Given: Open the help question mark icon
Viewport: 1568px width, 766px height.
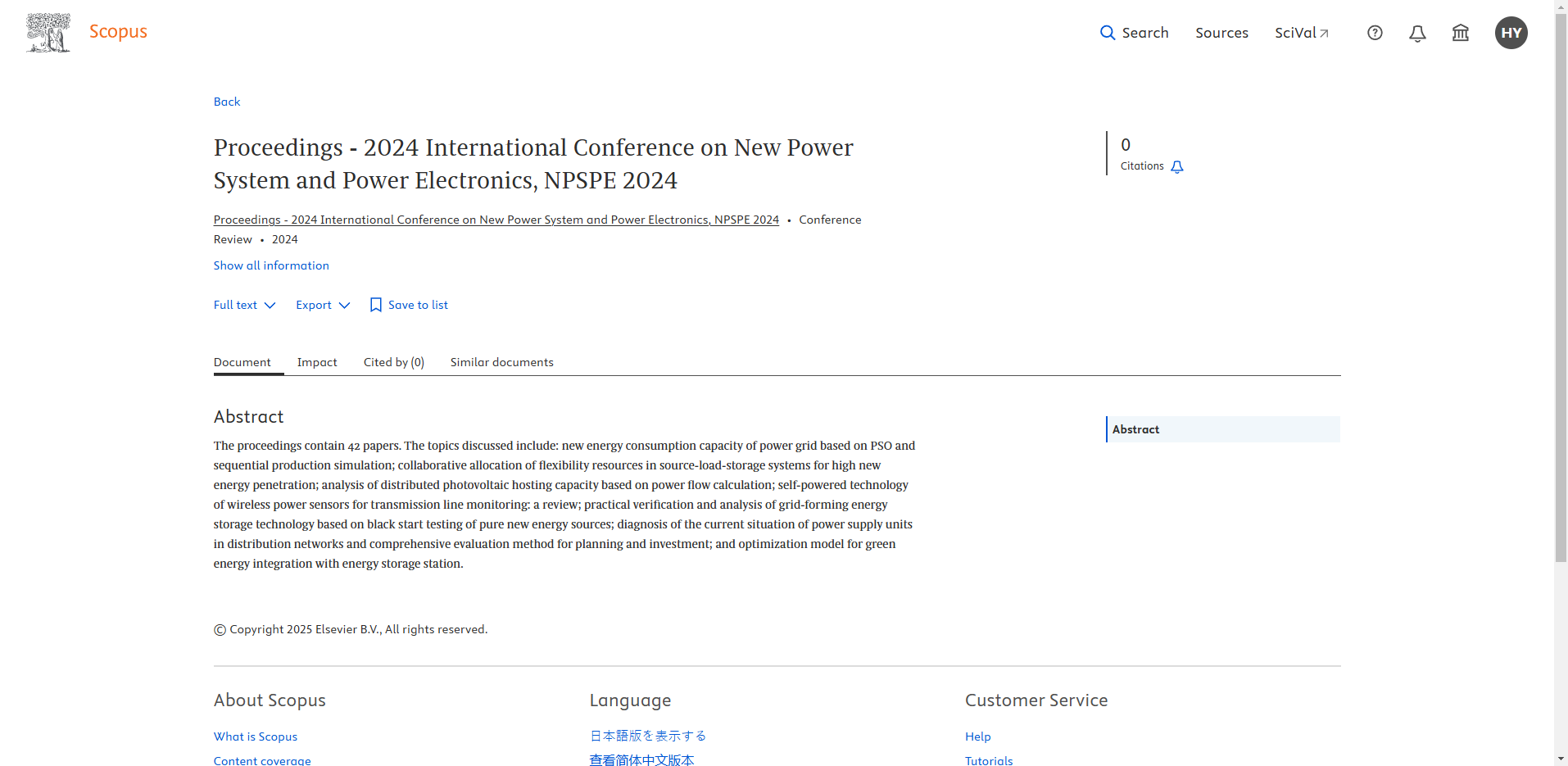Looking at the screenshot, I should point(1375,33).
